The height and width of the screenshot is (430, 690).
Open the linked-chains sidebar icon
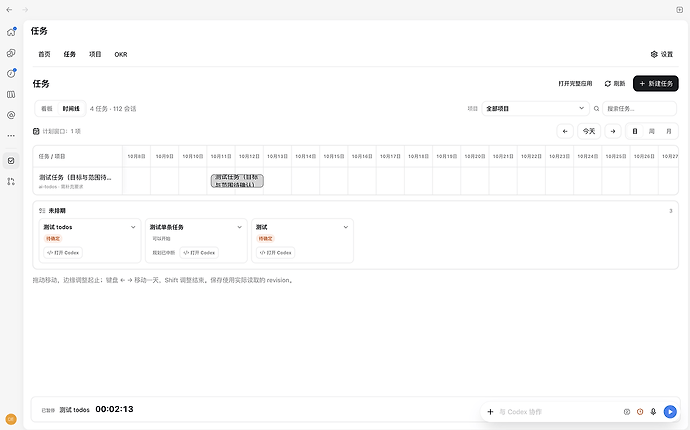click(11, 53)
